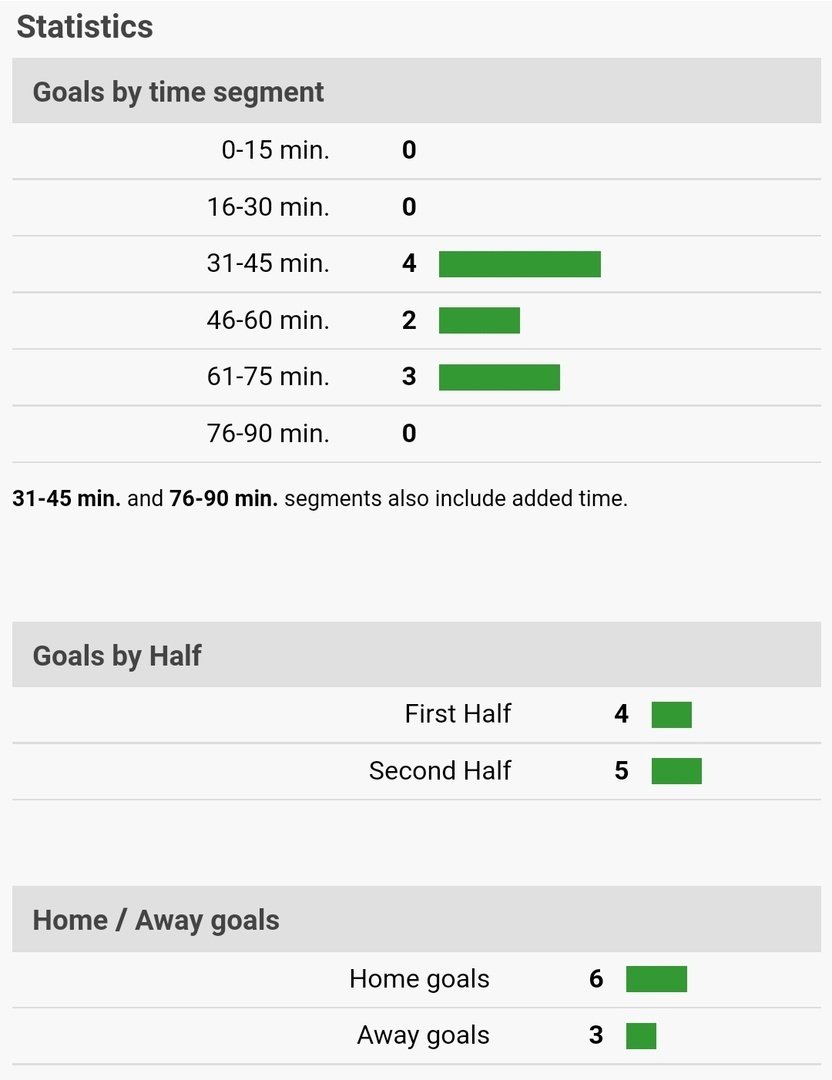832x1080 pixels.
Task: Select the 61-75 min. row label
Action: [x=267, y=377]
